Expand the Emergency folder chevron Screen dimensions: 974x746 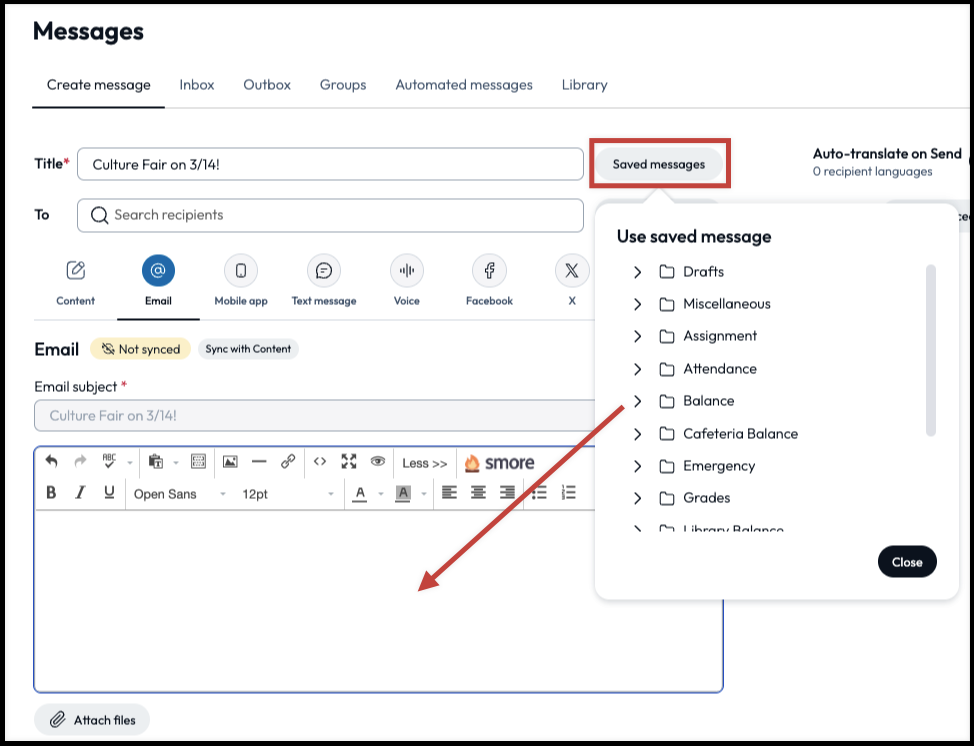click(x=637, y=466)
